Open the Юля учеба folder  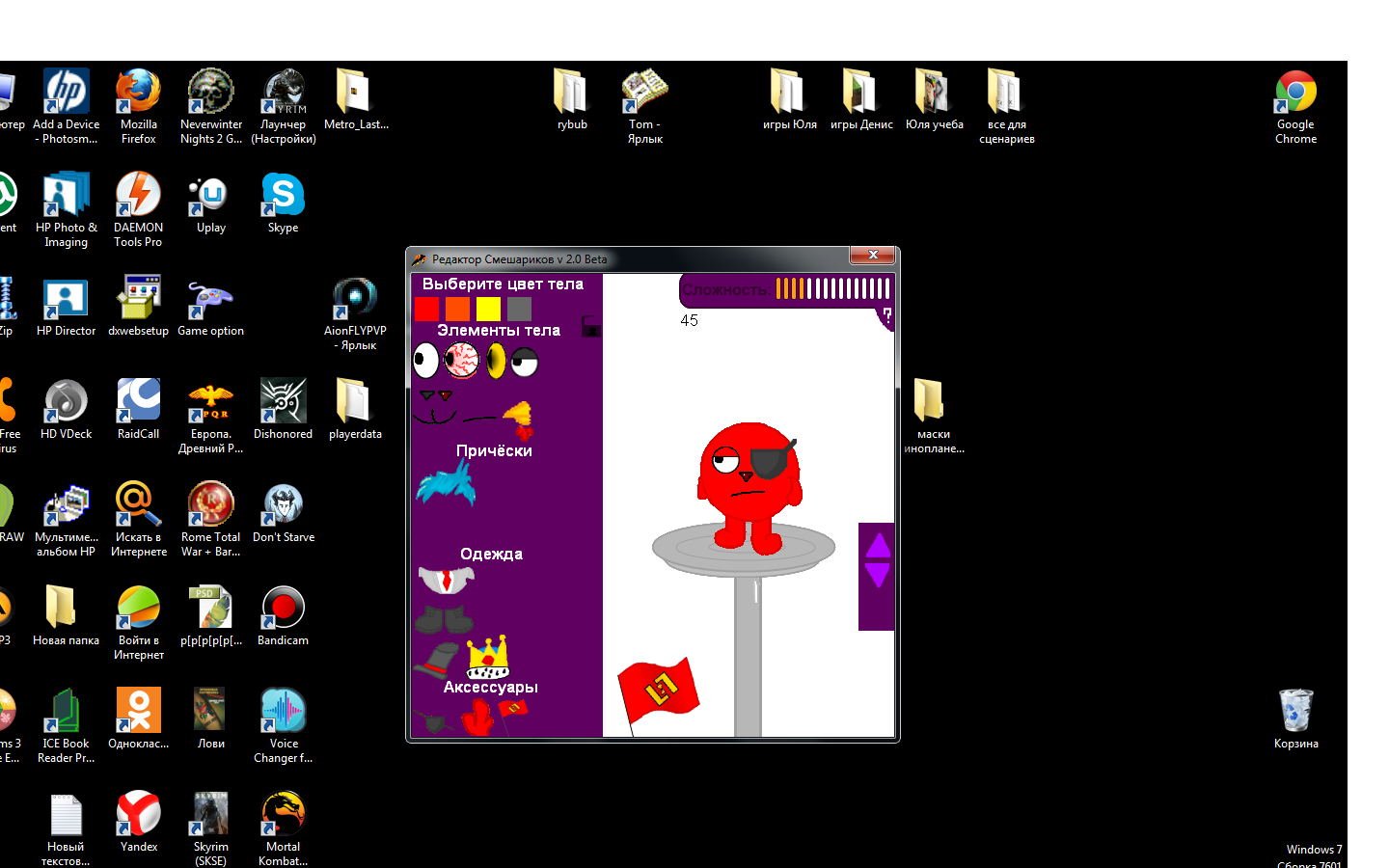click(x=934, y=99)
